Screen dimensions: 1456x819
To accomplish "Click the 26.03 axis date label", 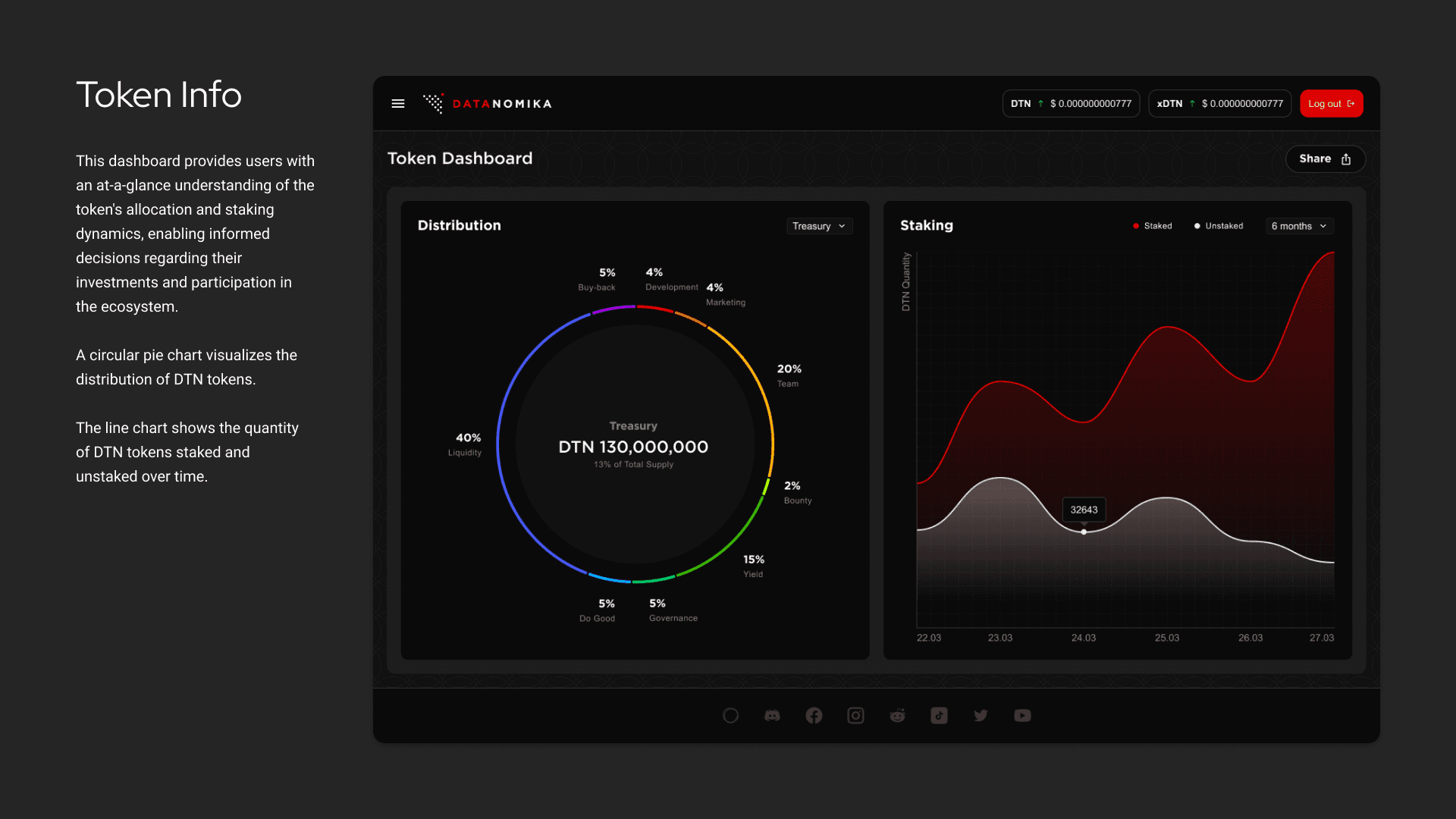I will click(x=1250, y=638).
